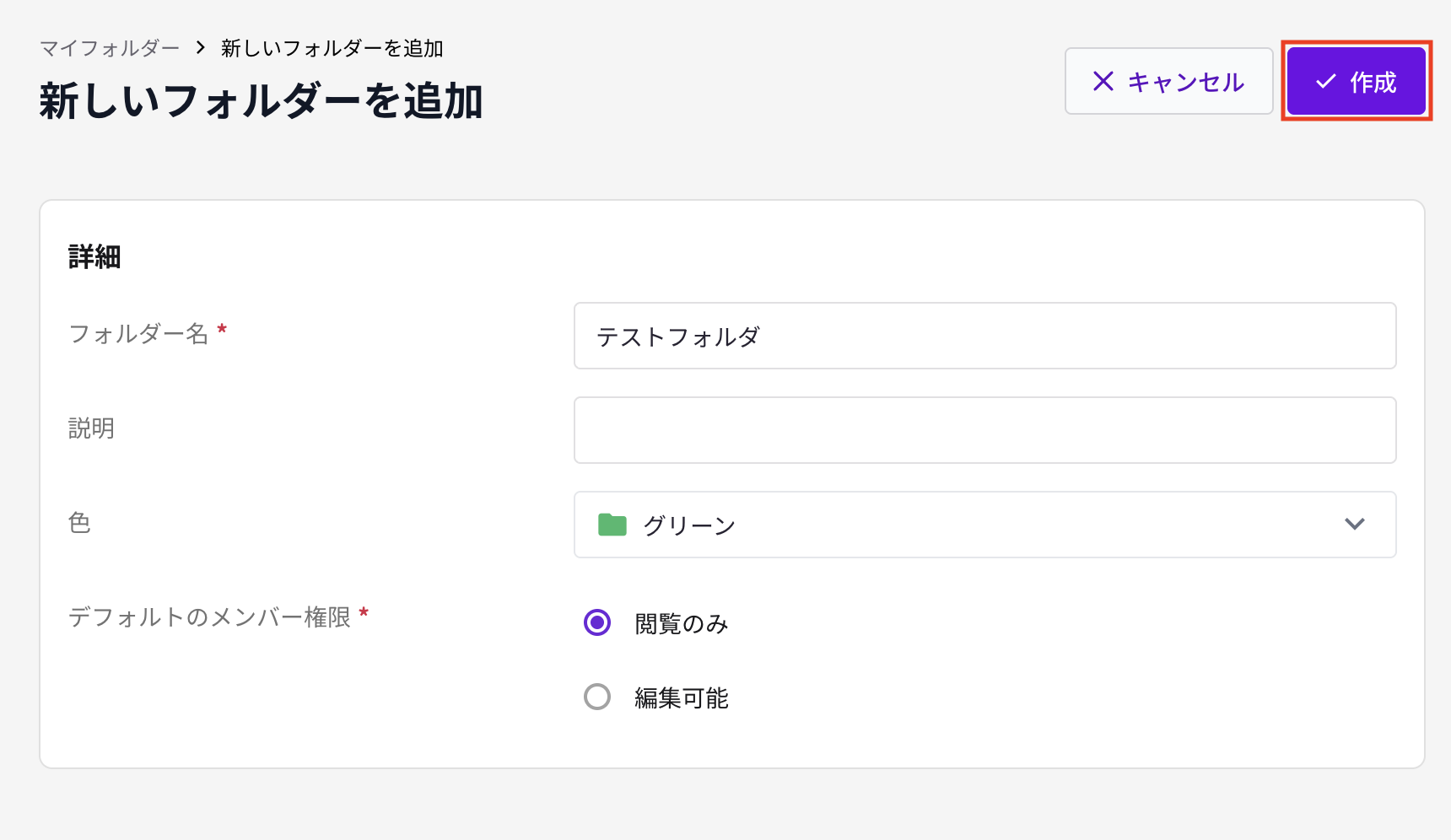Click the 色 field label

pos(79,523)
